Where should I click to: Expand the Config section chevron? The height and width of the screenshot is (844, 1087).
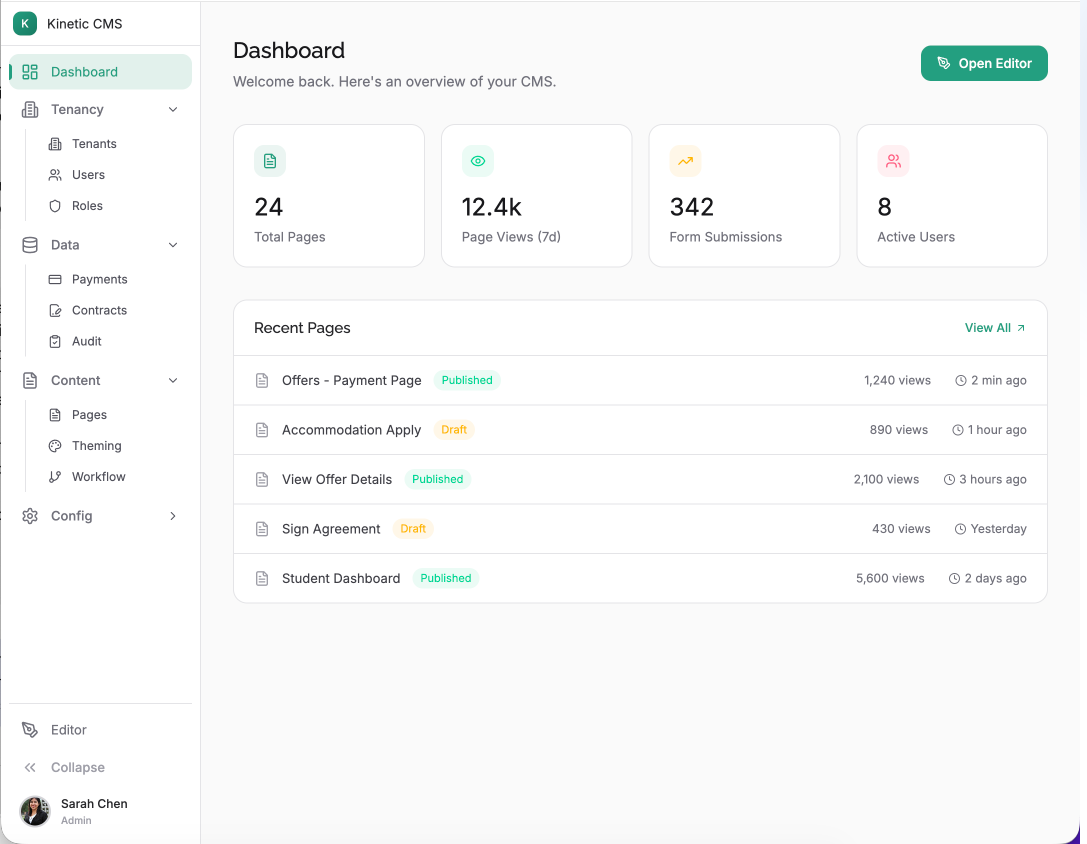pyautogui.click(x=173, y=516)
